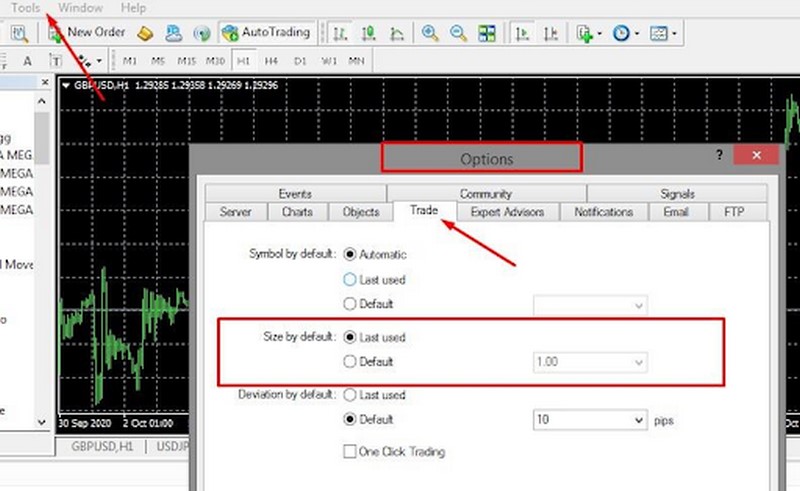
Task: Zoom in on the chart
Action: point(430,33)
